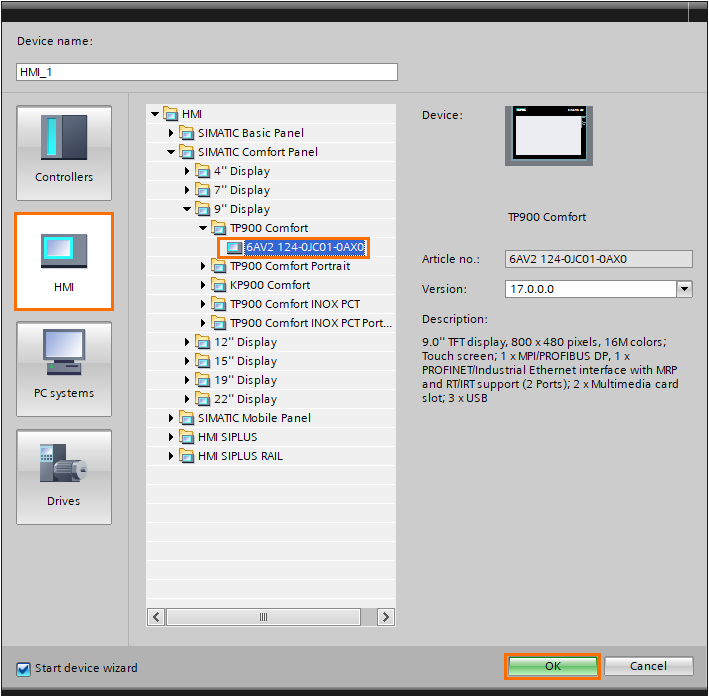Open the Version dropdown list
This screenshot has height=697, width=709.
tap(684, 289)
